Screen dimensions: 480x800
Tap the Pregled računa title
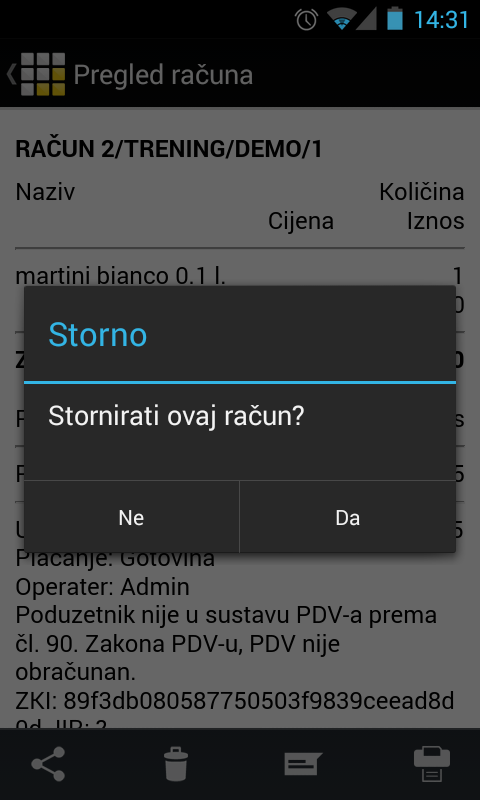pos(163,75)
